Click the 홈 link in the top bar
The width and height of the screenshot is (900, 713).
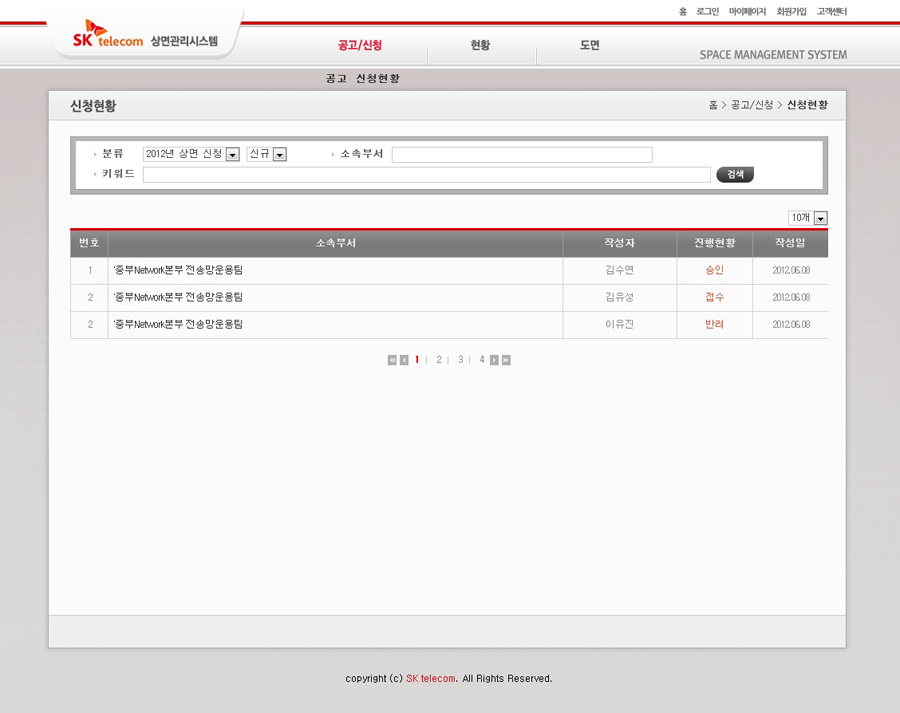682,11
